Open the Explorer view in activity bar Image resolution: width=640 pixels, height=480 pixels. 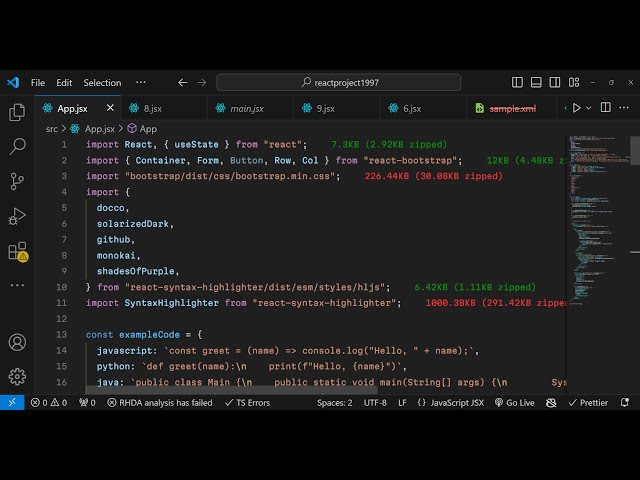point(17,113)
